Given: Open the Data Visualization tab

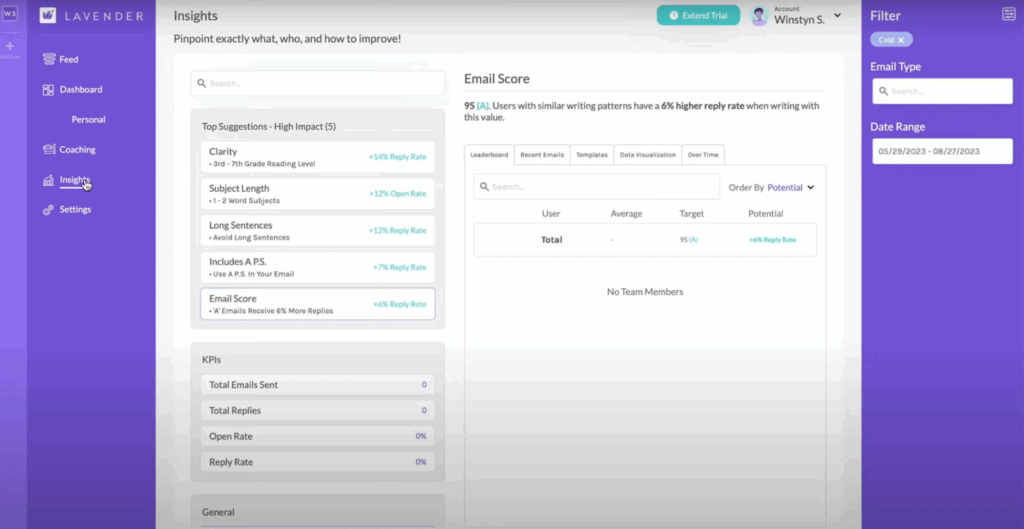Looking at the screenshot, I should [647, 155].
